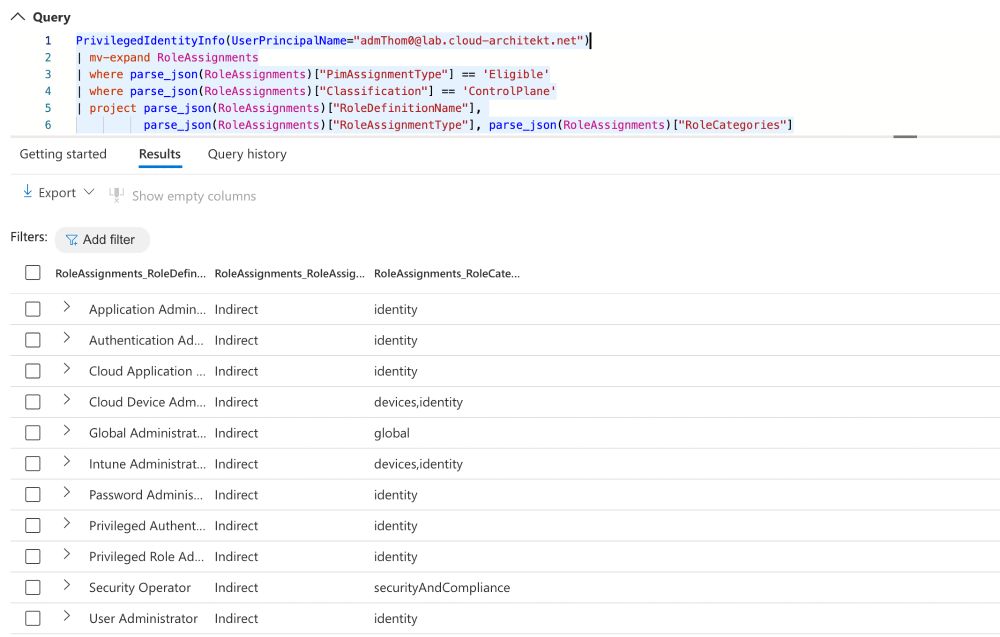Screen dimensions: 1000x637
Task: Expand the Cloud Application row
Action: [x=66, y=369]
